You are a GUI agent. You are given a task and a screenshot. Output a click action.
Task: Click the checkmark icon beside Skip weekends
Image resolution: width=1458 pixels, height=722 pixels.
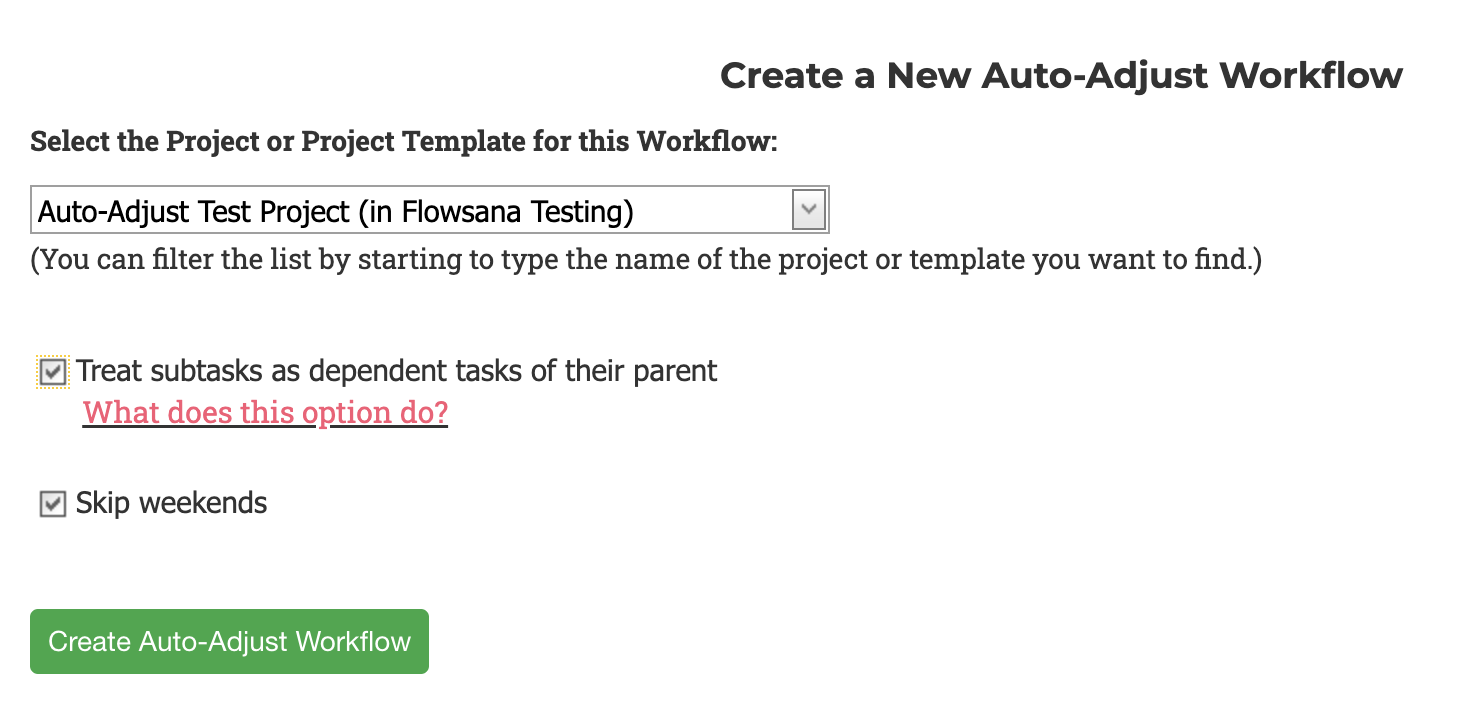pyautogui.click(x=53, y=504)
